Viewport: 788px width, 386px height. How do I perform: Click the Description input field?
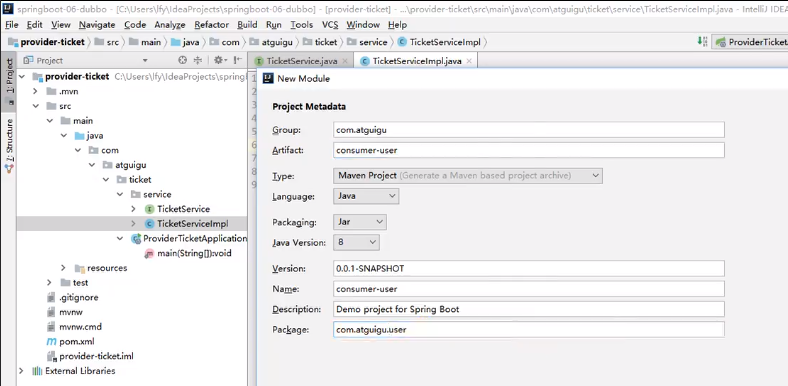click(529, 309)
